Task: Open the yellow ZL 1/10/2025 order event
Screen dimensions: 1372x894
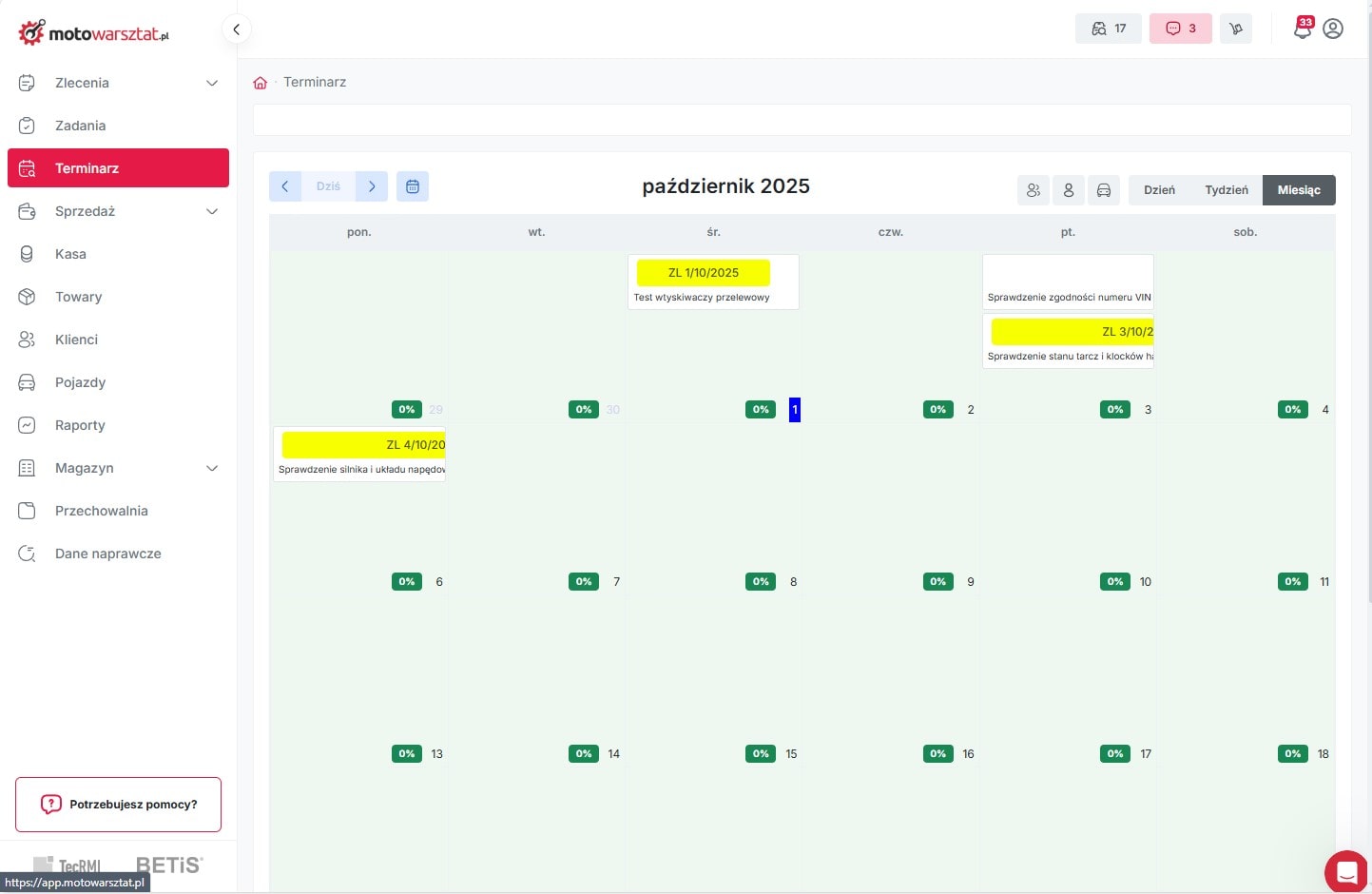Action: (704, 273)
